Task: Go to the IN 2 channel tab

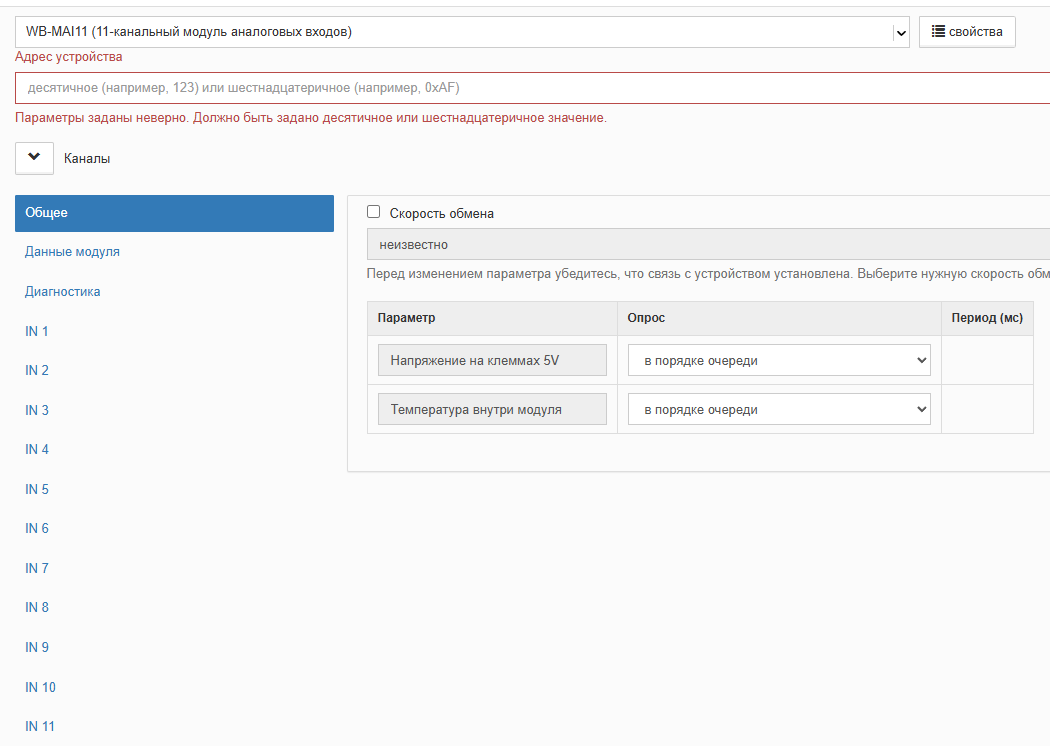Action: [x=37, y=371]
